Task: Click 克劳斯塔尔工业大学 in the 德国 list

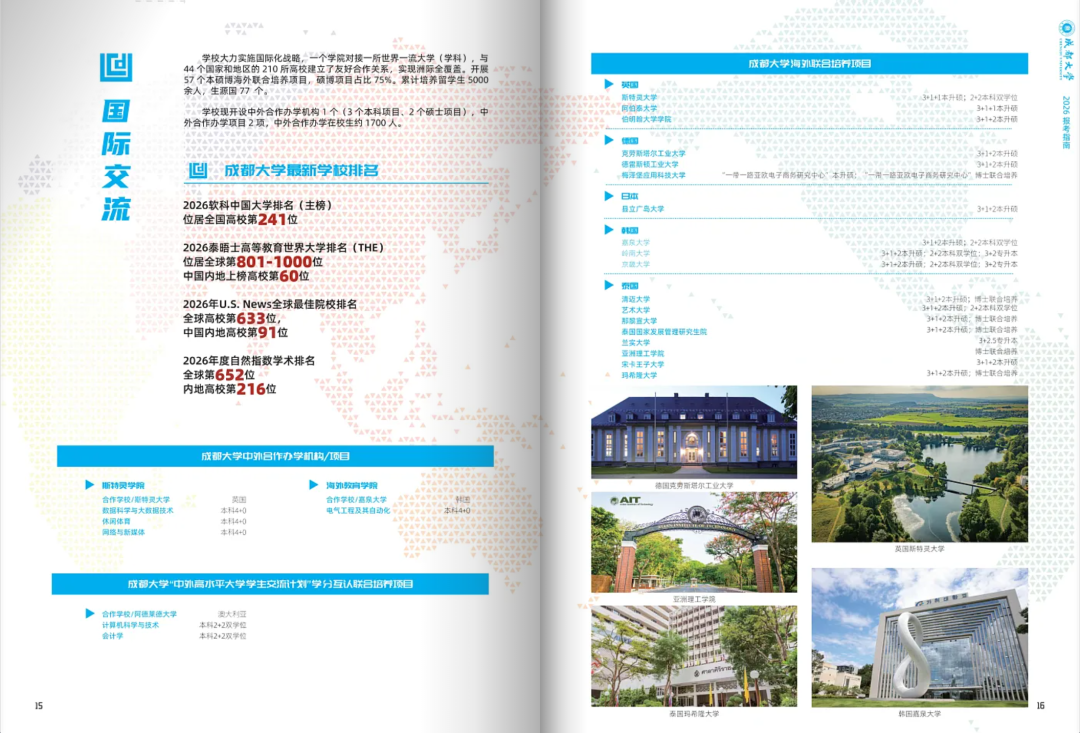Action: coord(654,154)
